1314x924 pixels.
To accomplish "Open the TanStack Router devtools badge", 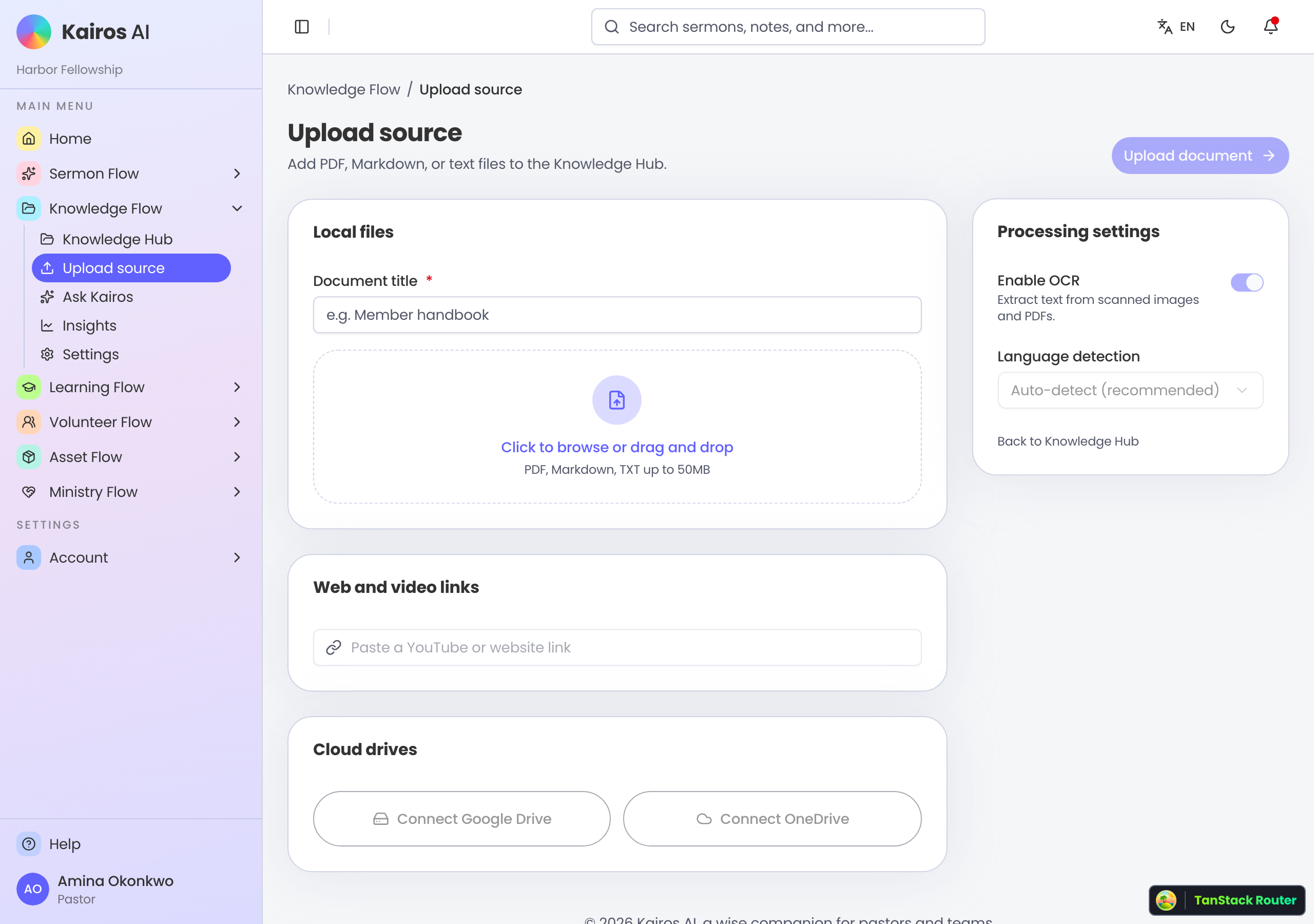I will coord(1227,900).
